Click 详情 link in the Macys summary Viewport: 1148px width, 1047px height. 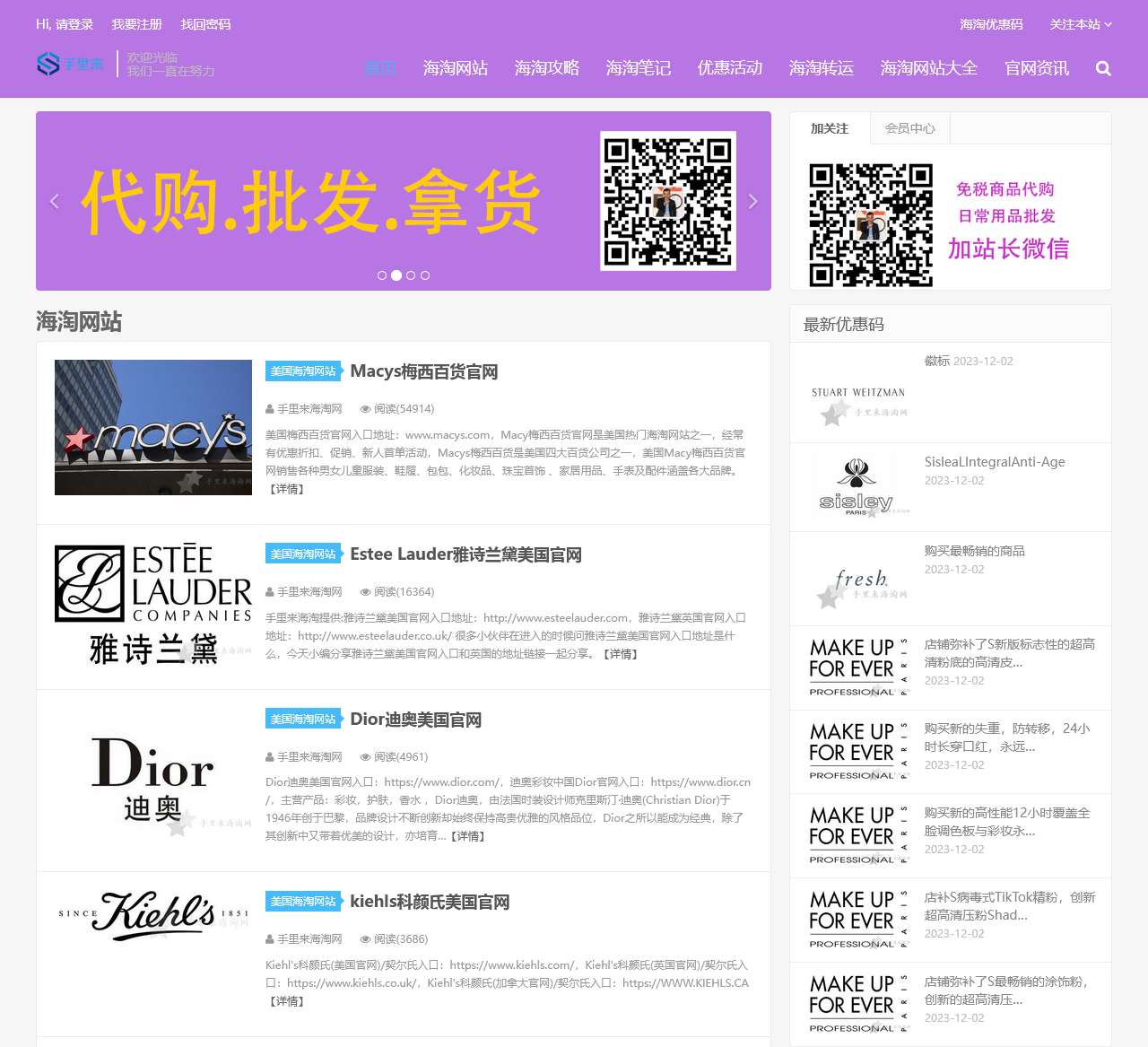tap(287, 489)
